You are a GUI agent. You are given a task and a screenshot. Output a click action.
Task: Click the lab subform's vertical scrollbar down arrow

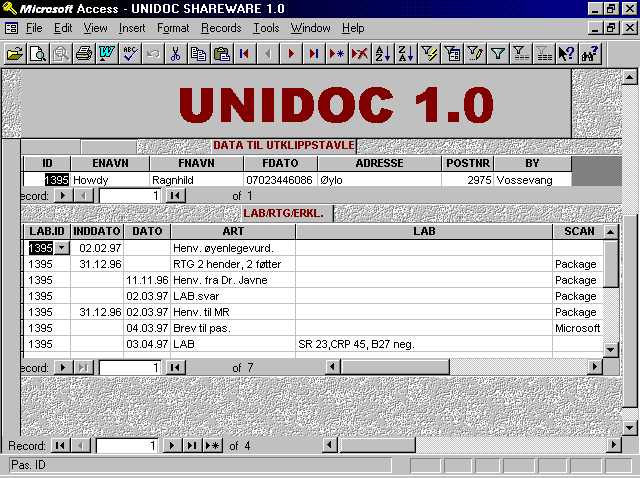(x=611, y=349)
